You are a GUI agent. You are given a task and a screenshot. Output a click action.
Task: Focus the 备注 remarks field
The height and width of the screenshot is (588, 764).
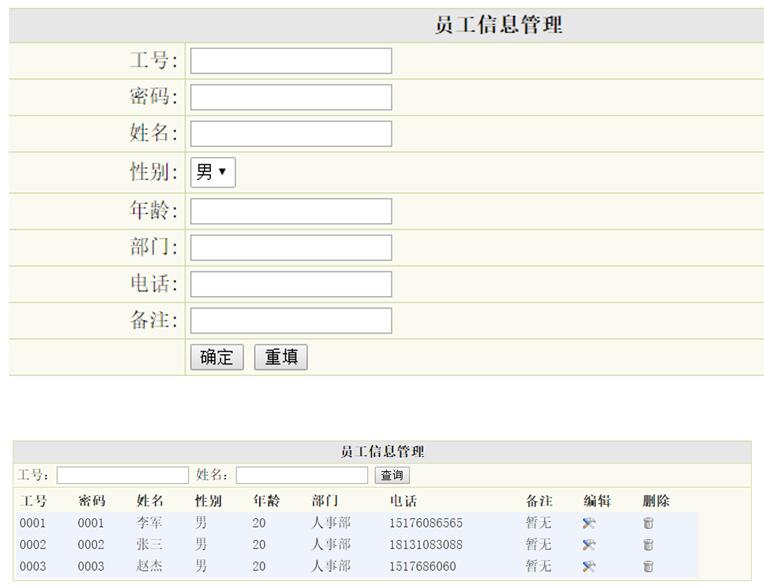pyautogui.click(x=291, y=321)
